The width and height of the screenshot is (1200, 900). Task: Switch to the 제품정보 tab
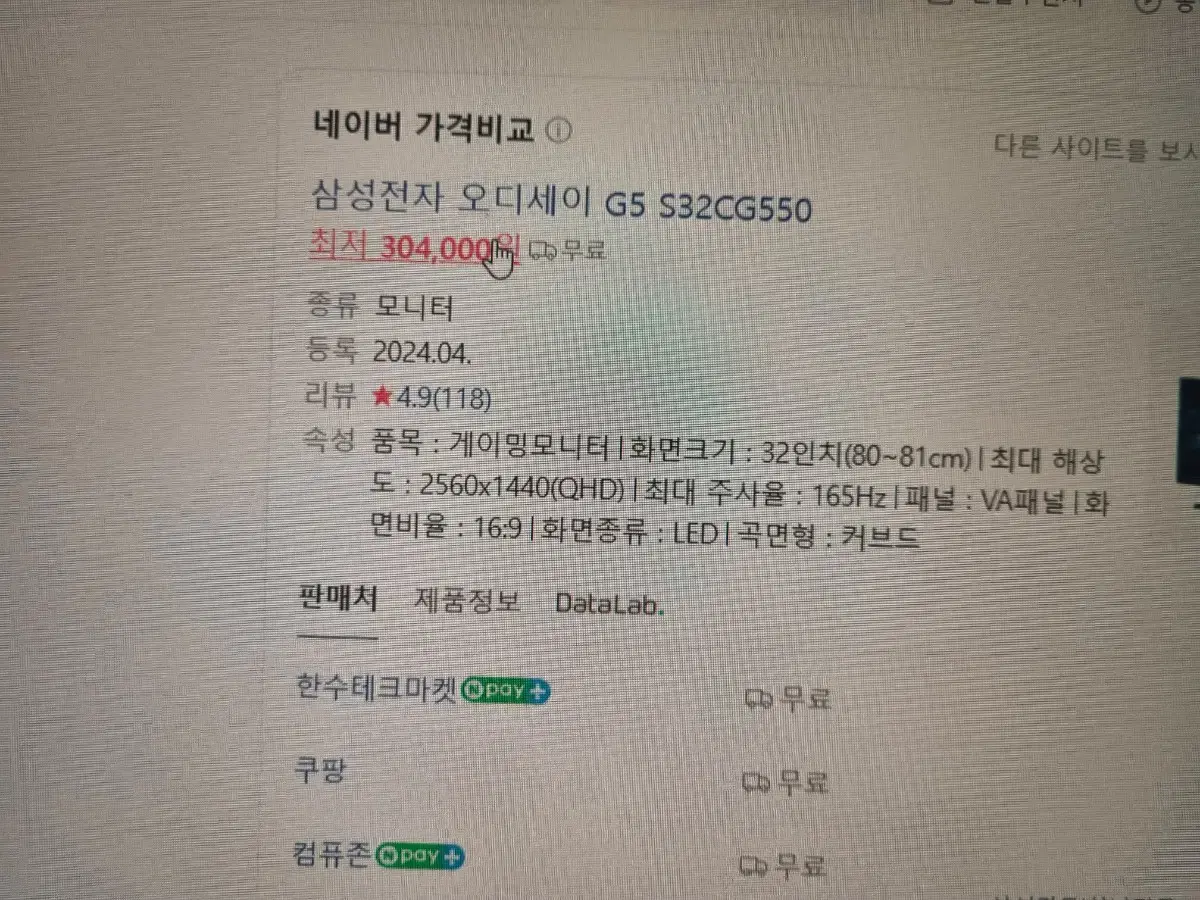[467, 602]
